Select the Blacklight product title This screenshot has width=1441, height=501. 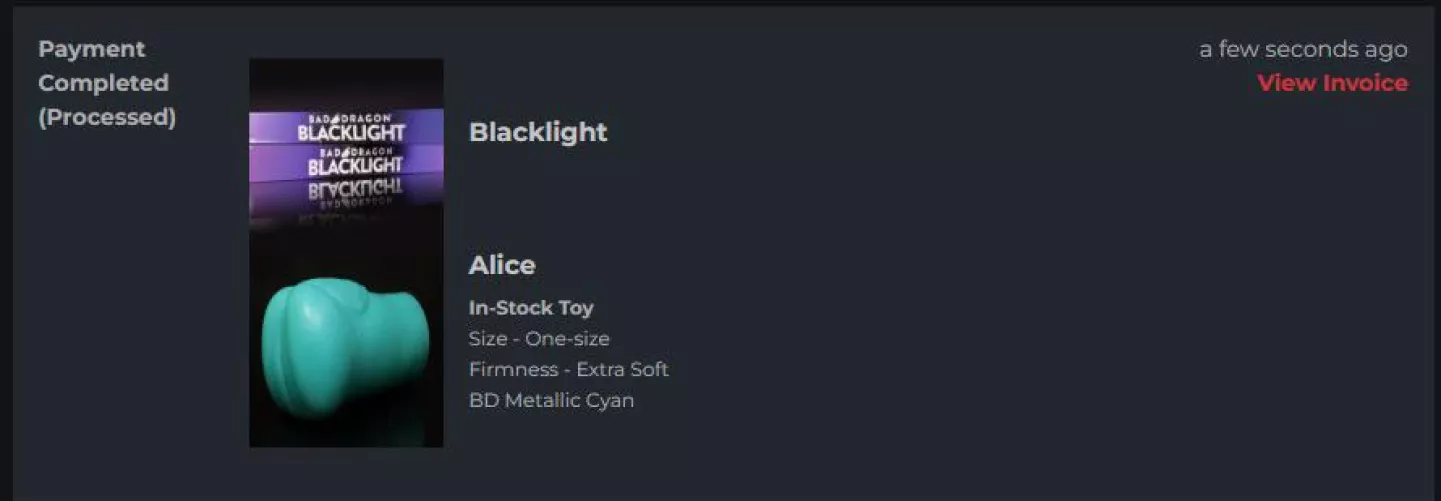538,132
